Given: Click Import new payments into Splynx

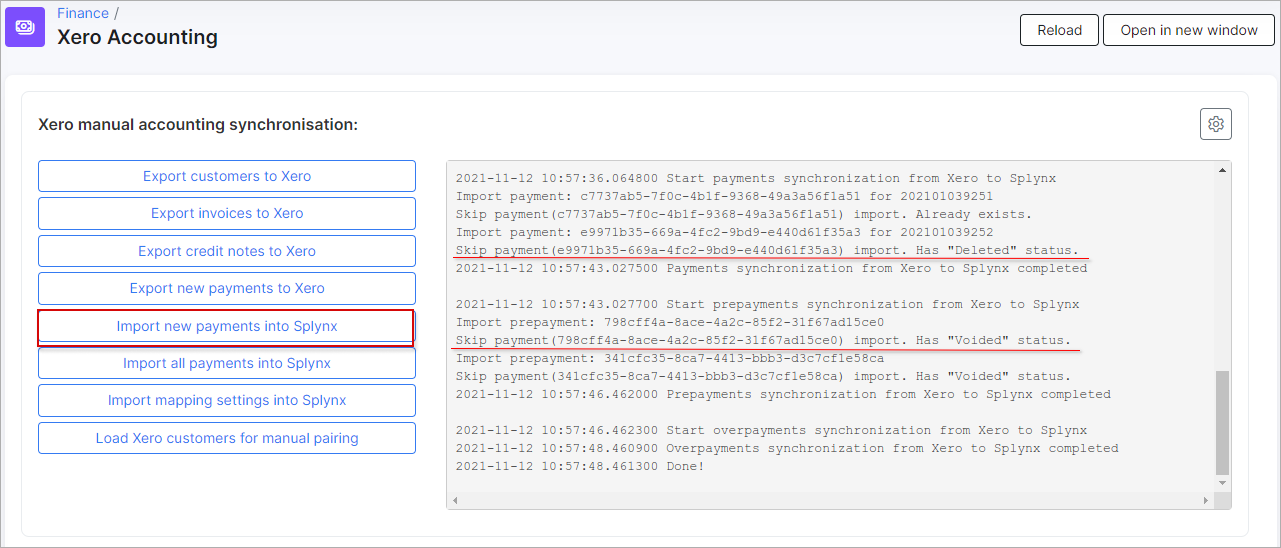Looking at the screenshot, I should pos(227,326).
